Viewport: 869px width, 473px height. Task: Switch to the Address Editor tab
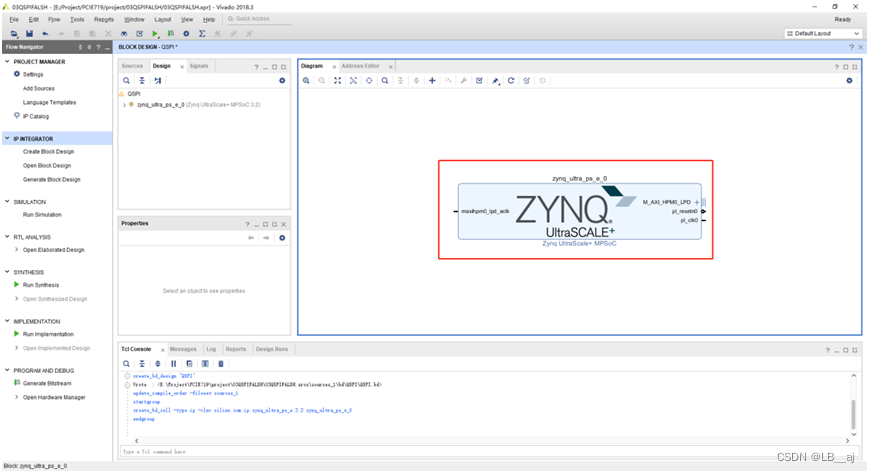(360, 66)
